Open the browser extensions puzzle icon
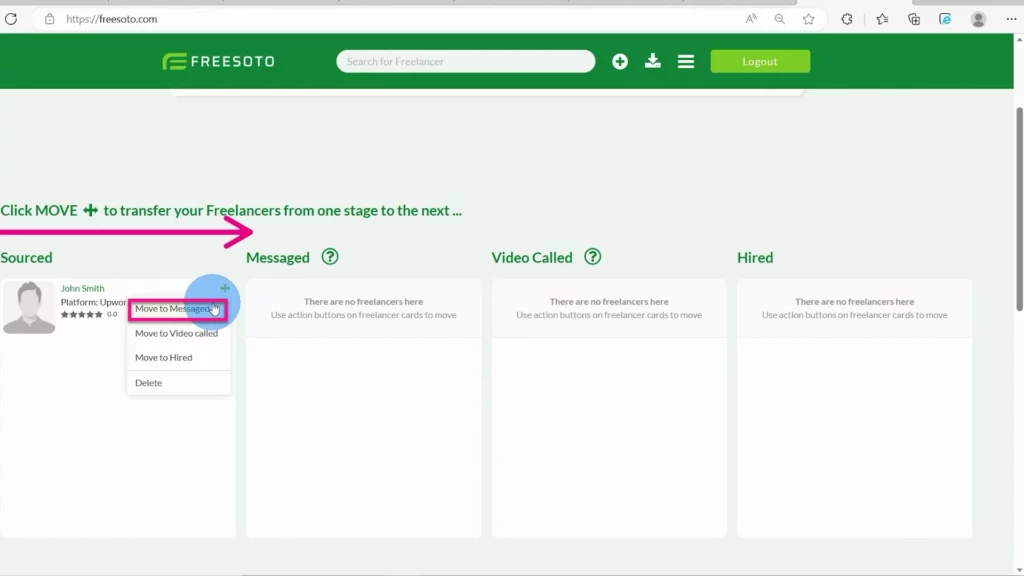The height and width of the screenshot is (576, 1024). (847, 19)
